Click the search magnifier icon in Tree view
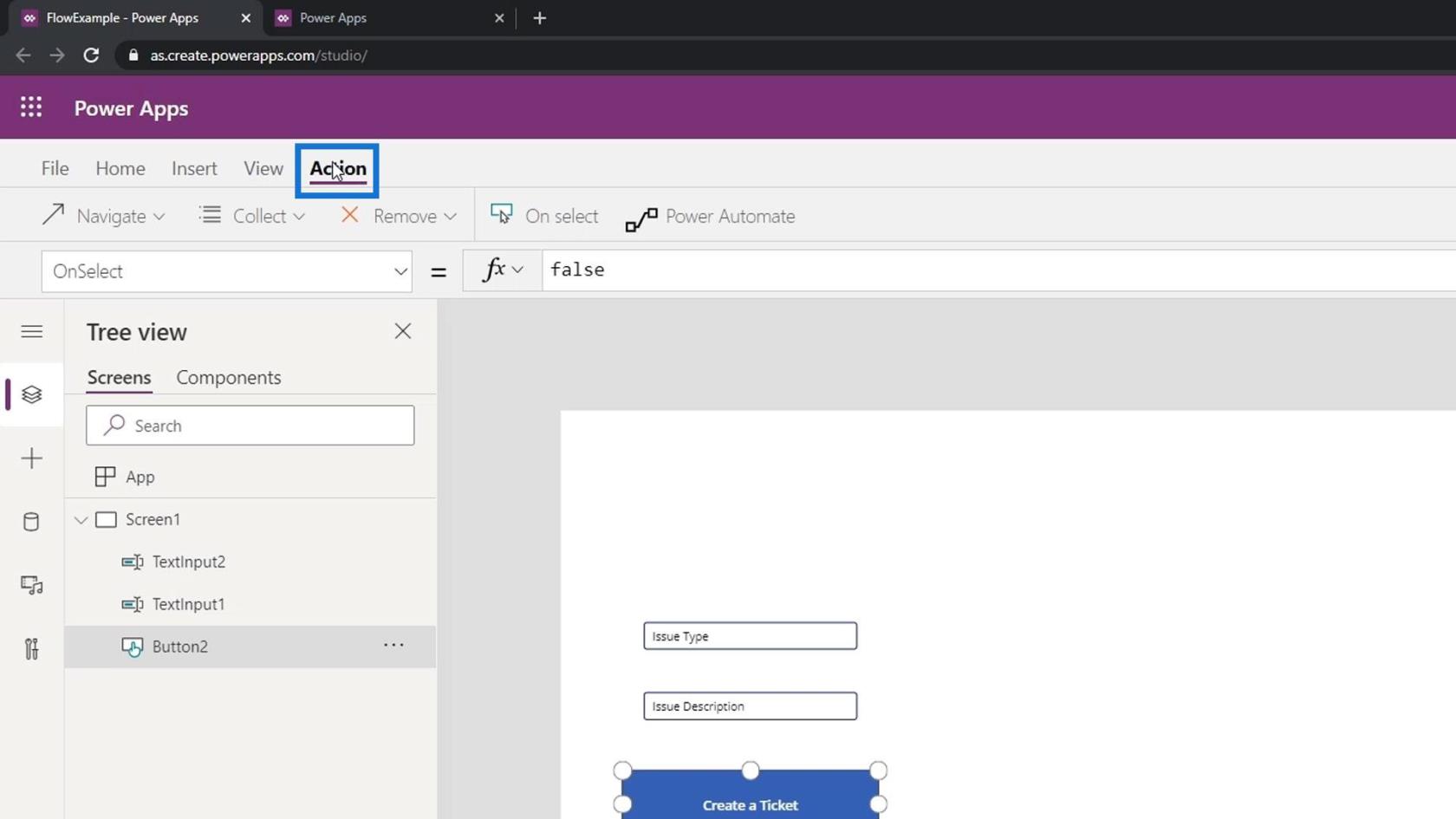 point(114,425)
